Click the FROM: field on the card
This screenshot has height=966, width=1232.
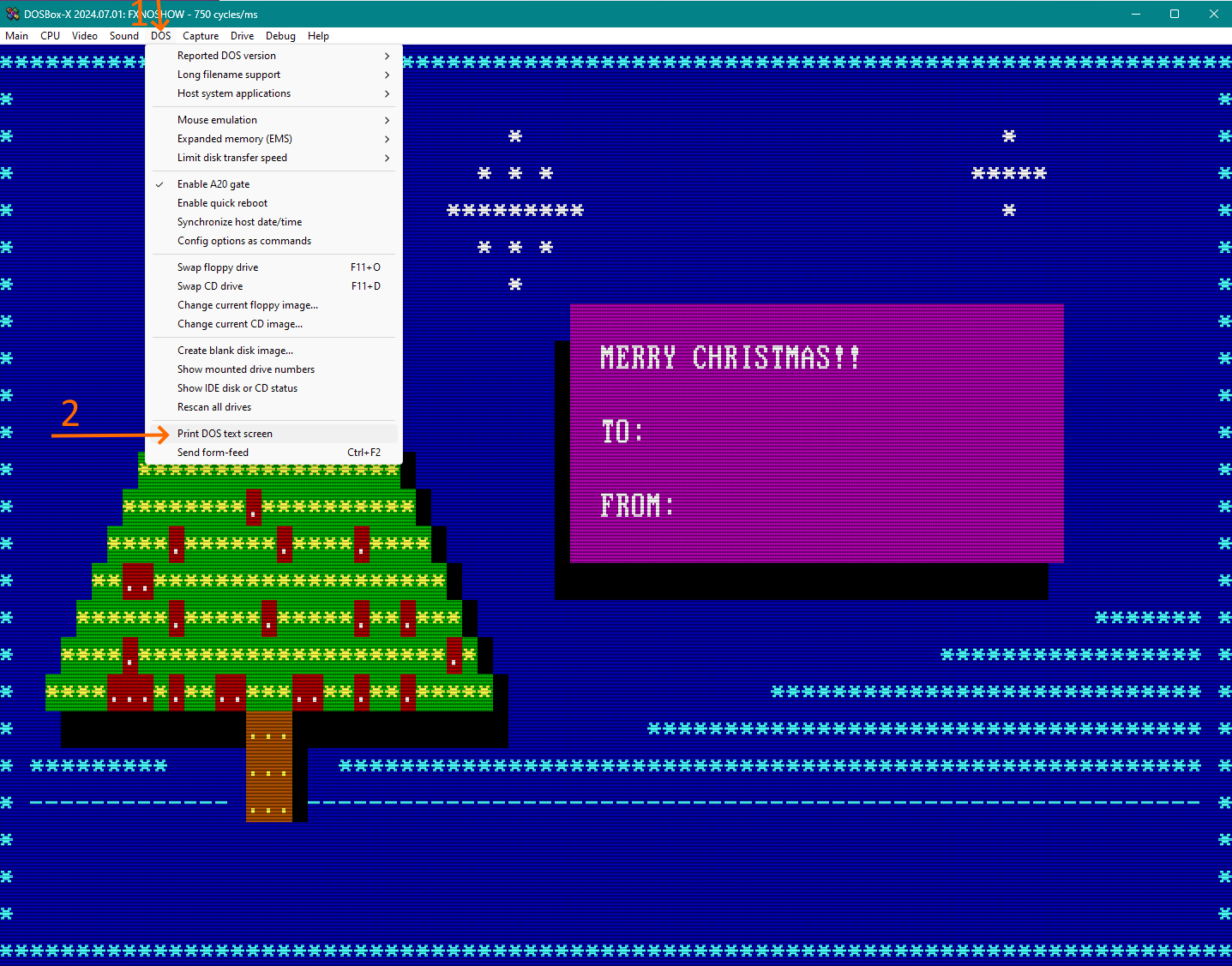637,506
